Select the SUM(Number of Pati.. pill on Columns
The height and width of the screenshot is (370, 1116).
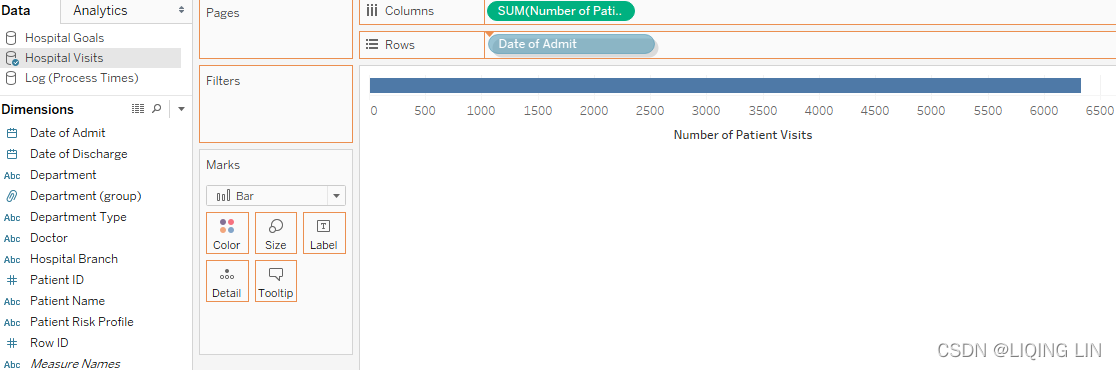[560, 11]
